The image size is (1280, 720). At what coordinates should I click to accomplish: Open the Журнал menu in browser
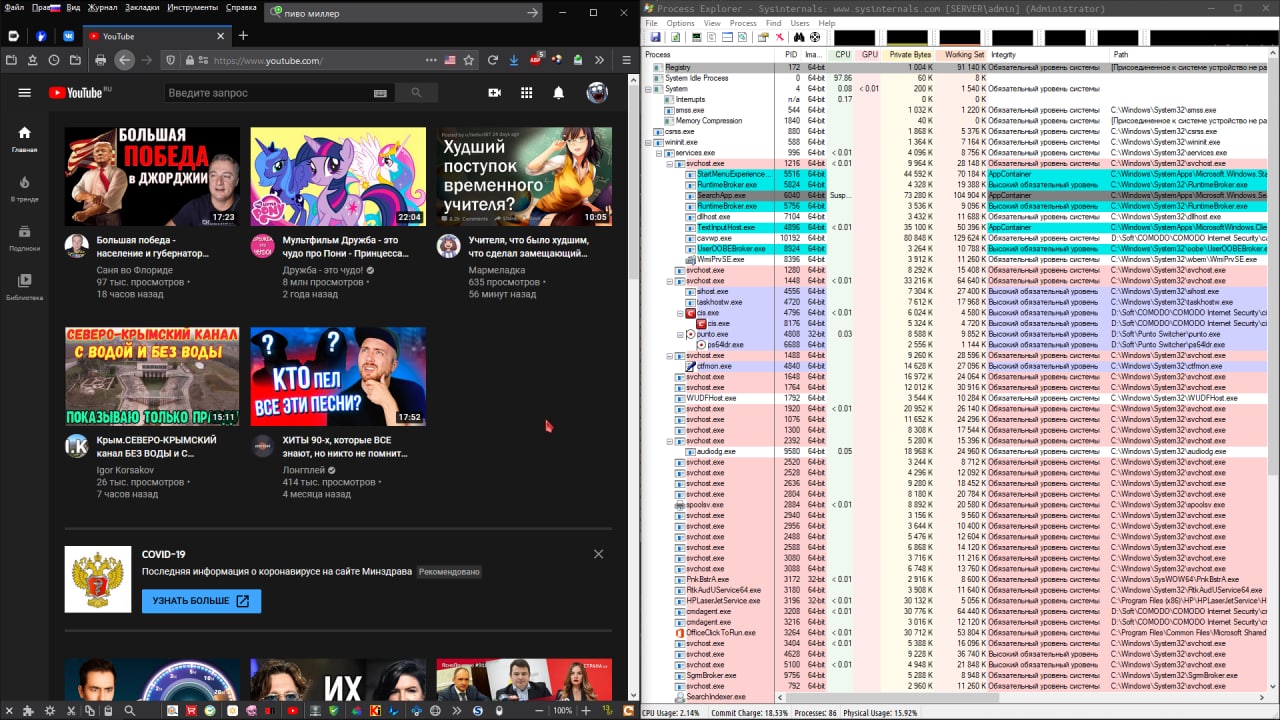click(102, 8)
